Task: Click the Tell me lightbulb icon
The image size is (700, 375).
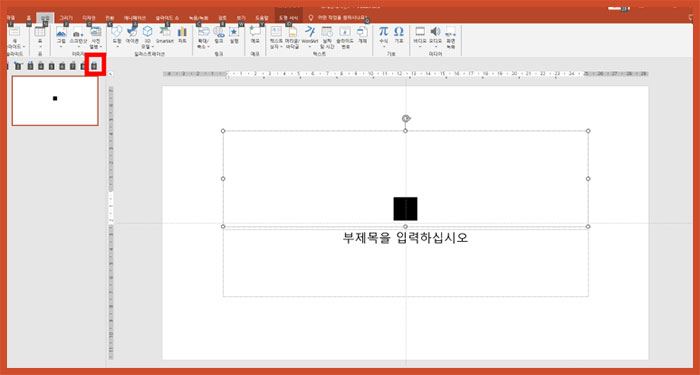Action: click(x=312, y=17)
